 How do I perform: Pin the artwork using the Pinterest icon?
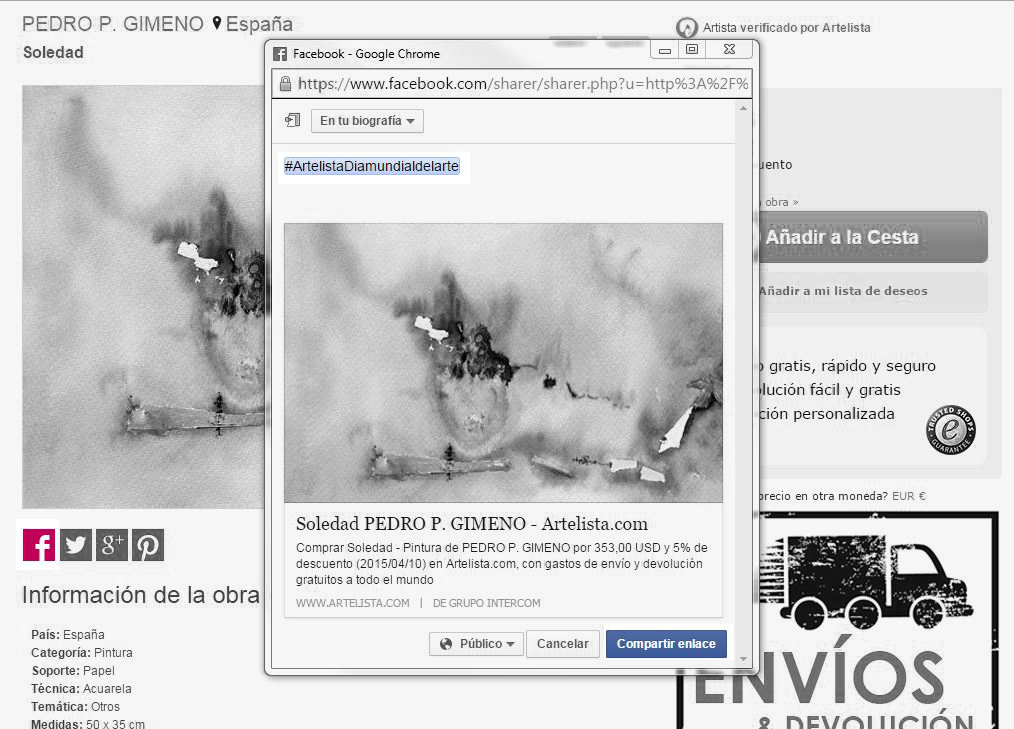point(148,545)
